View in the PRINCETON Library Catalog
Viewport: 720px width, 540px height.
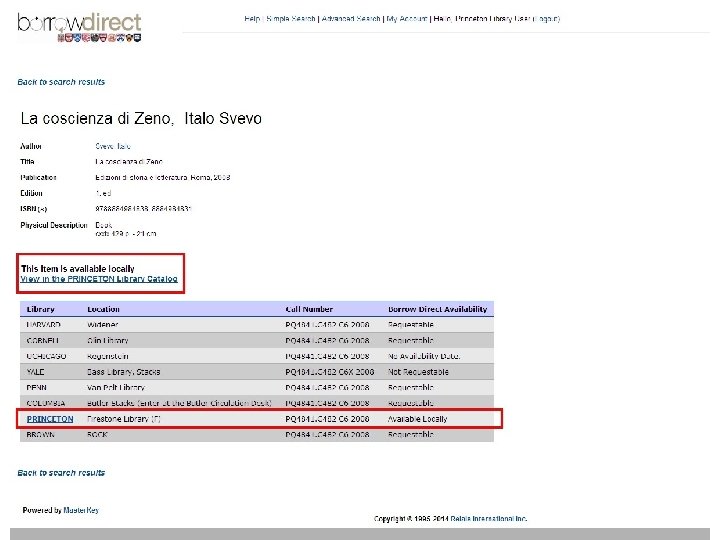tap(99, 279)
